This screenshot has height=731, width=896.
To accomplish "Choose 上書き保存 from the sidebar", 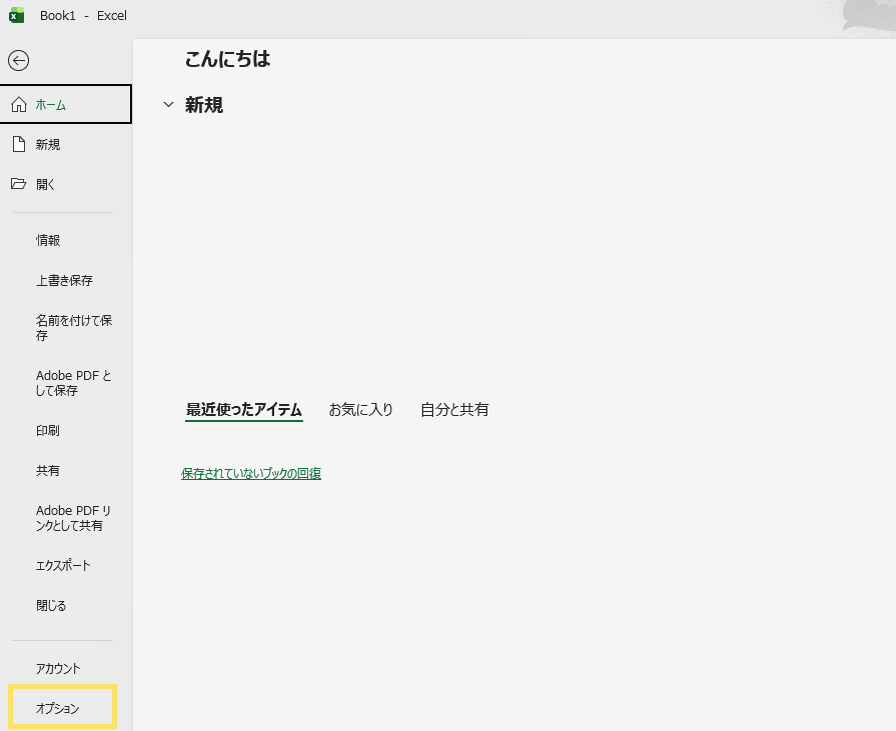I will (64, 280).
